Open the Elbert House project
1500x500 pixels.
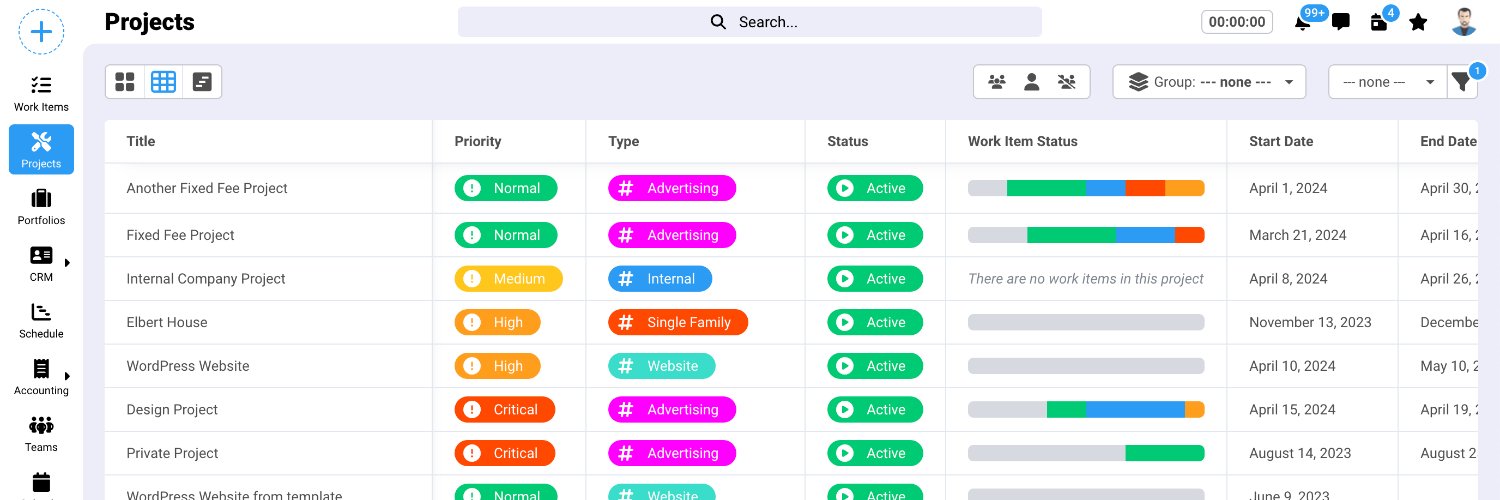click(x=167, y=322)
